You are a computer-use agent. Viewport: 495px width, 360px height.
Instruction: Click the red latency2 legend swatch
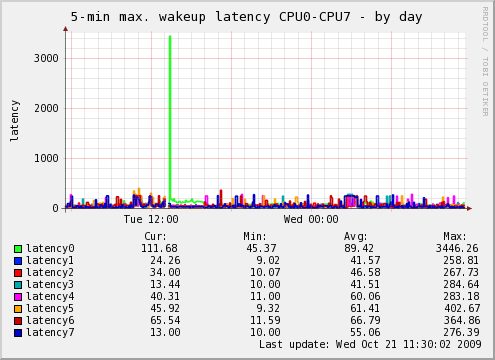click(x=18, y=273)
